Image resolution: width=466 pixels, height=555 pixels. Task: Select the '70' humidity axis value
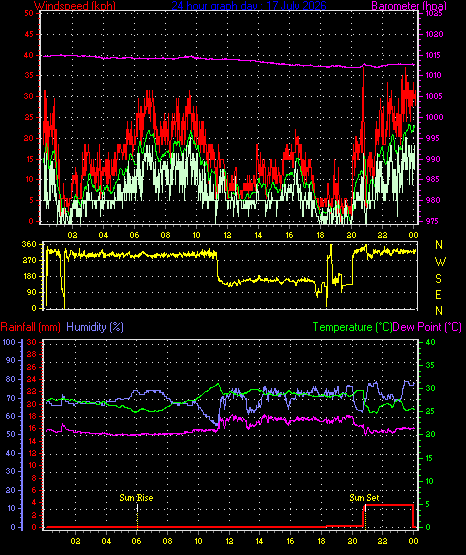(11, 398)
